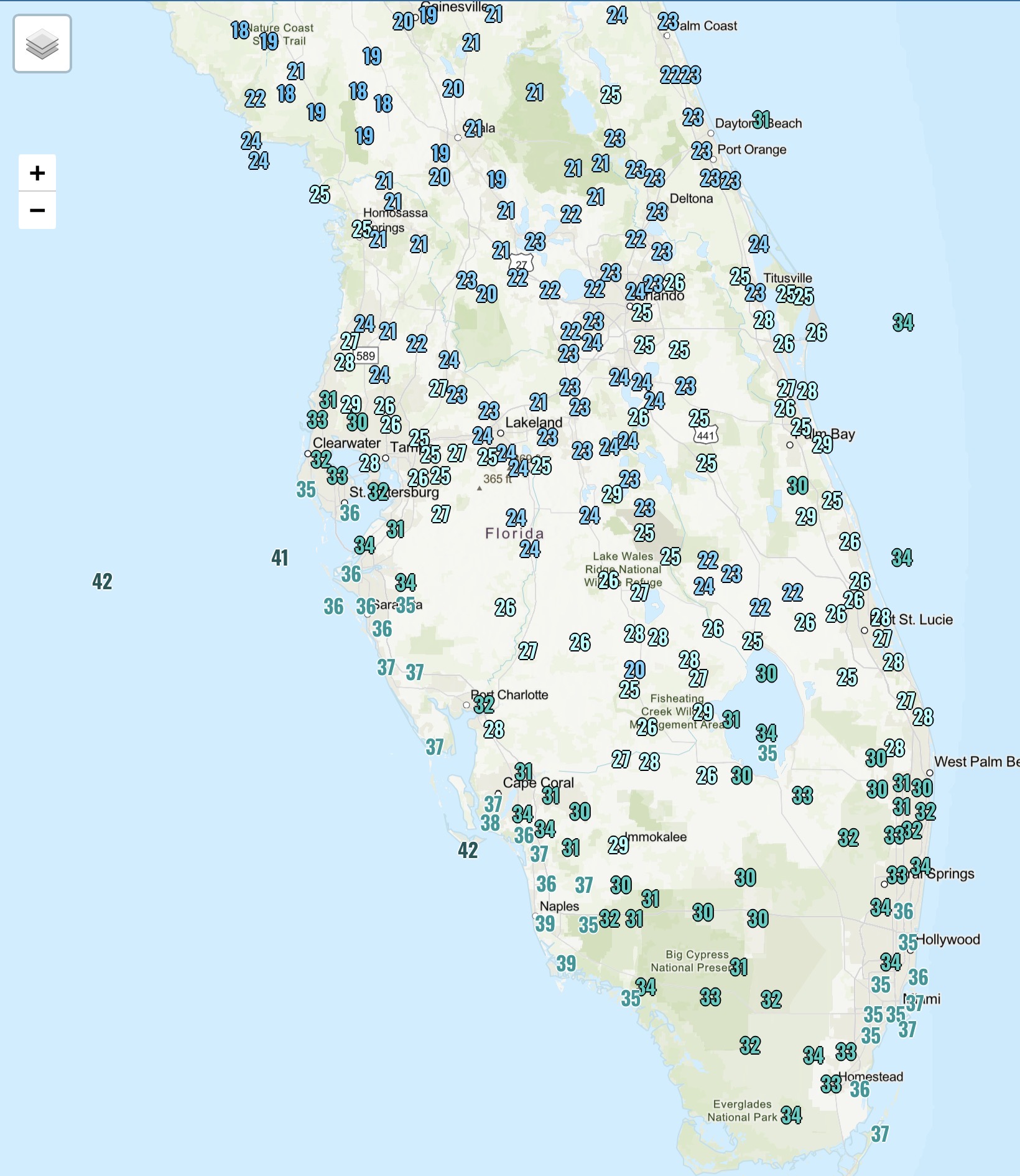
Task: Click the Deltona city label
Action: point(691,198)
